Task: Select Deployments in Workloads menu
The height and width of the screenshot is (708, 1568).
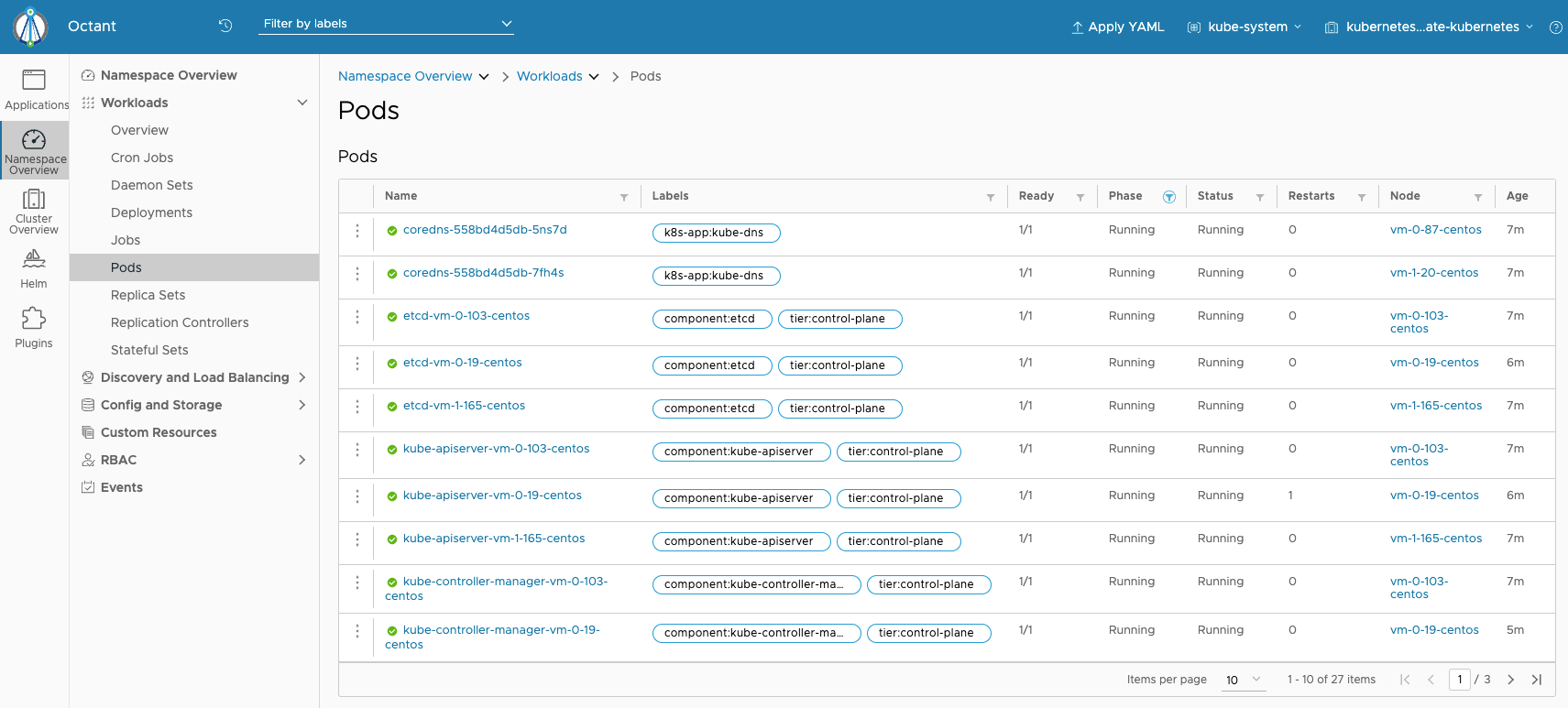Action: pyautogui.click(x=151, y=212)
